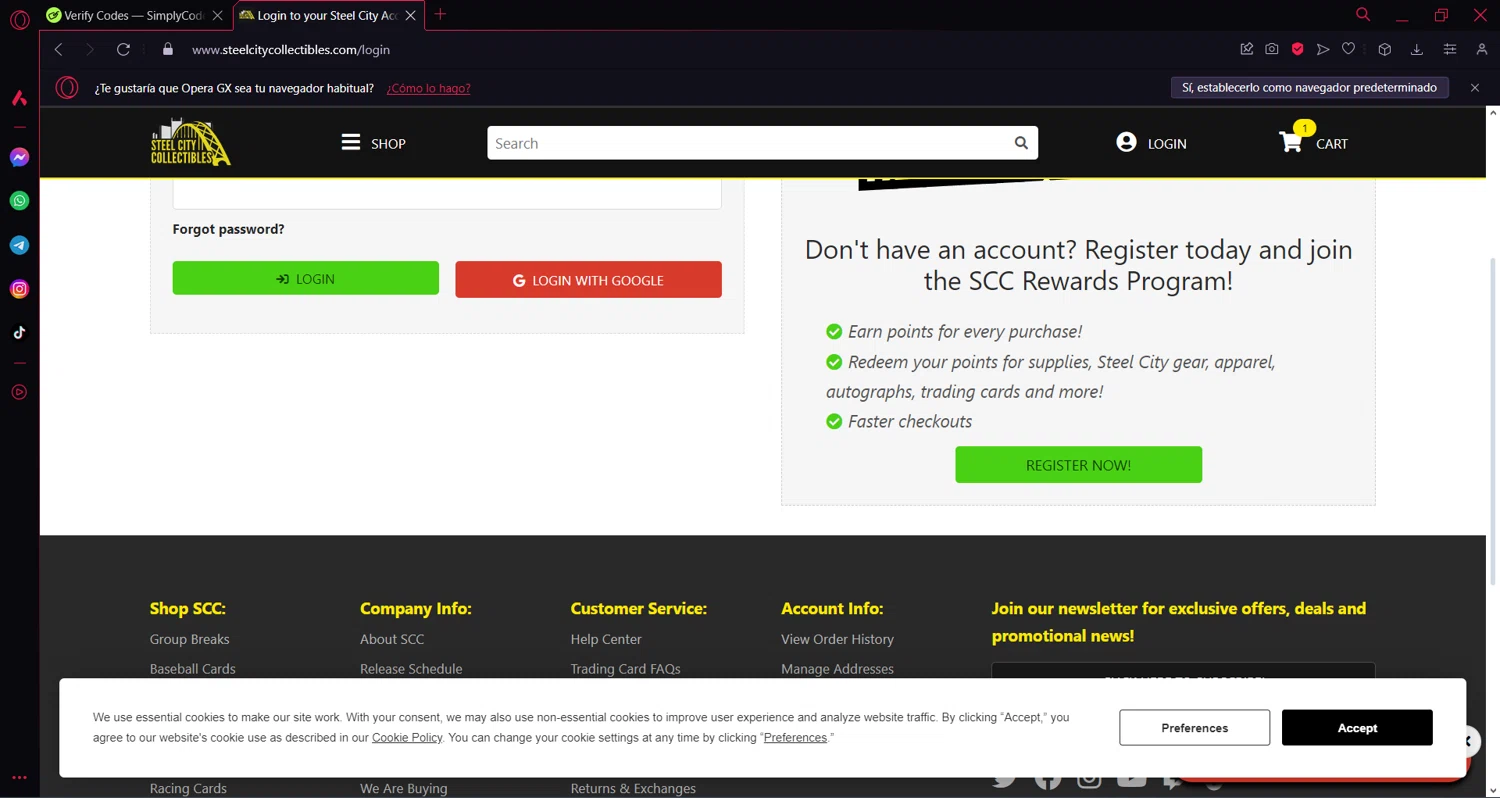Open Aria AI in the sidebar

click(19, 98)
